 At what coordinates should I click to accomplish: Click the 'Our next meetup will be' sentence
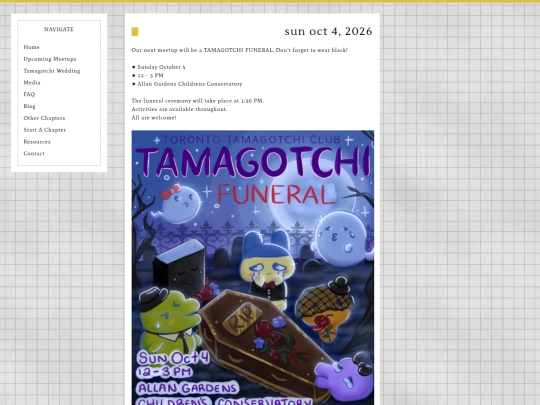click(x=239, y=50)
